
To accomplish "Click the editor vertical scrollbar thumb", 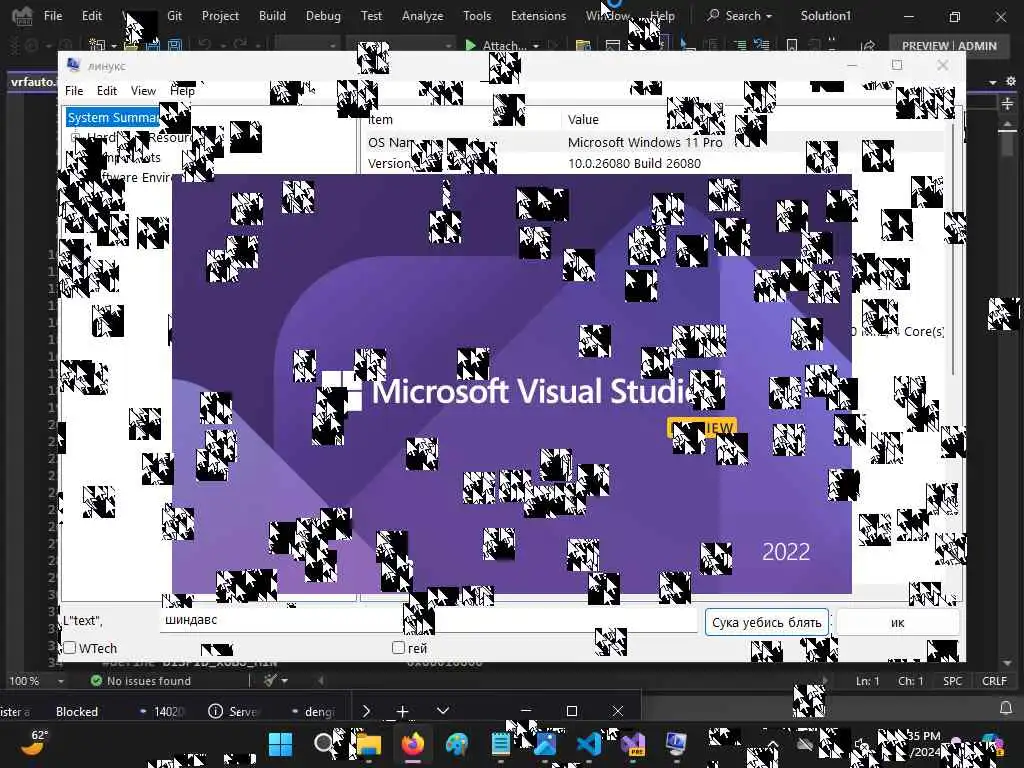I will coord(1008,144).
